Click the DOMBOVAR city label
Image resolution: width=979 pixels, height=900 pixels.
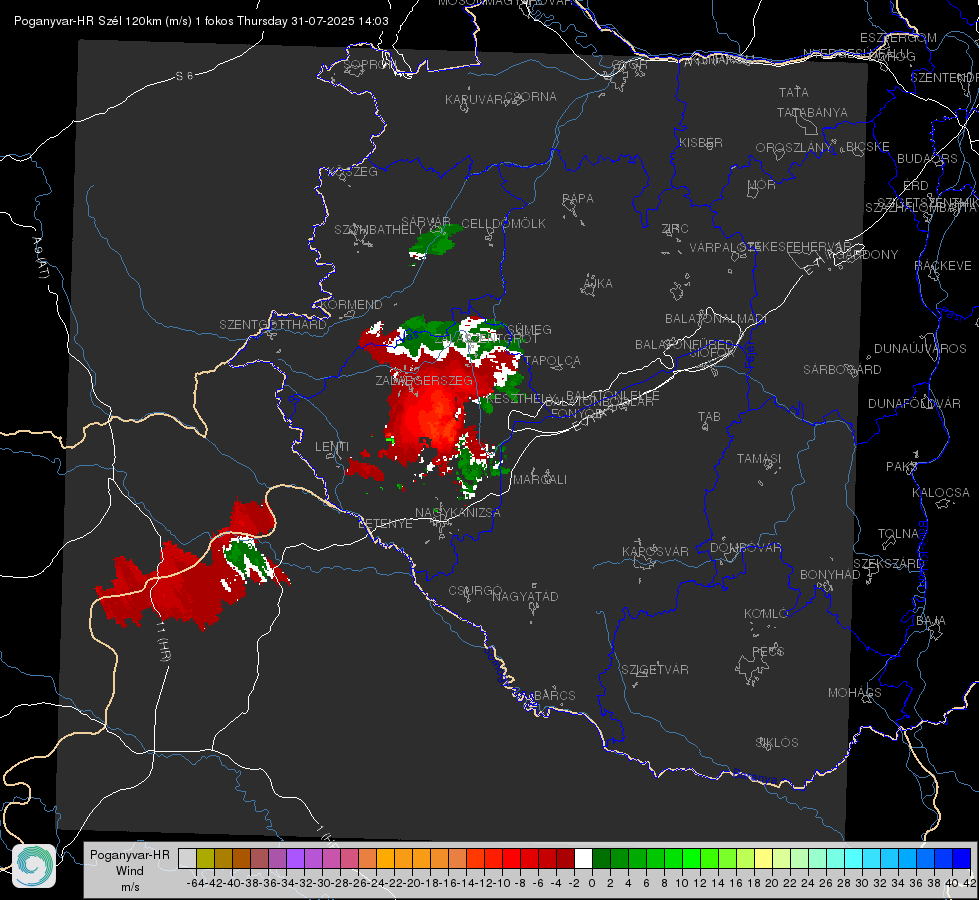[x=745, y=547]
